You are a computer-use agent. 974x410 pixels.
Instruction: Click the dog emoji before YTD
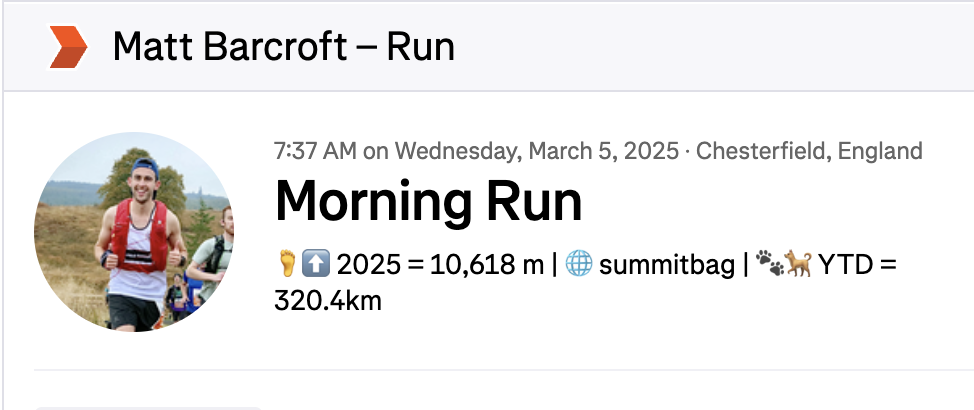798,264
